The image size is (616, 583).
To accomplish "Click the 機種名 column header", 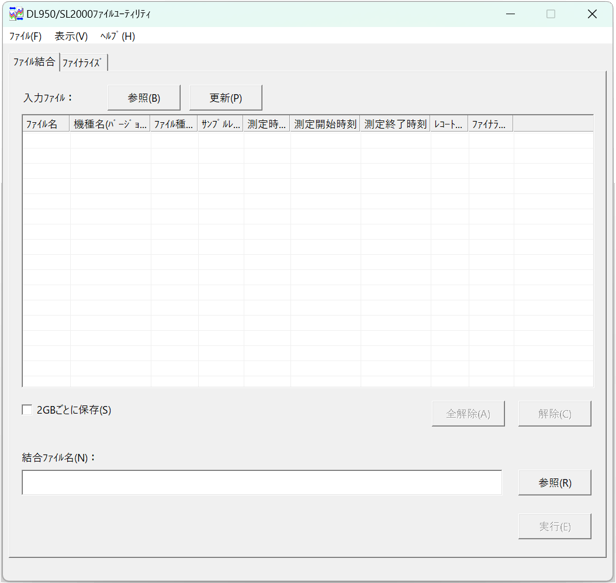I will tap(110, 125).
